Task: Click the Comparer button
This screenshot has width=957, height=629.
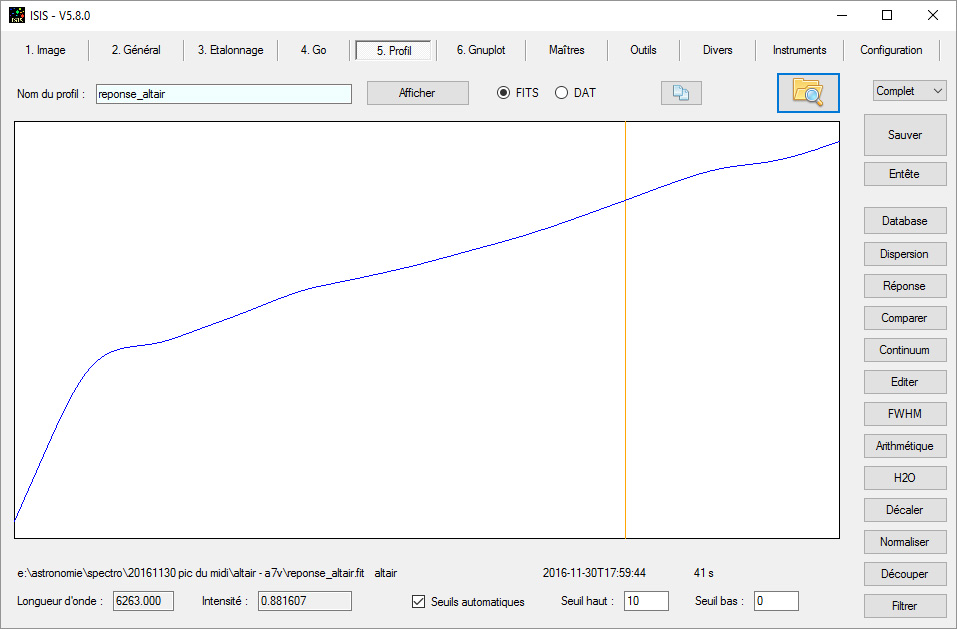Action: click(905, 318)
